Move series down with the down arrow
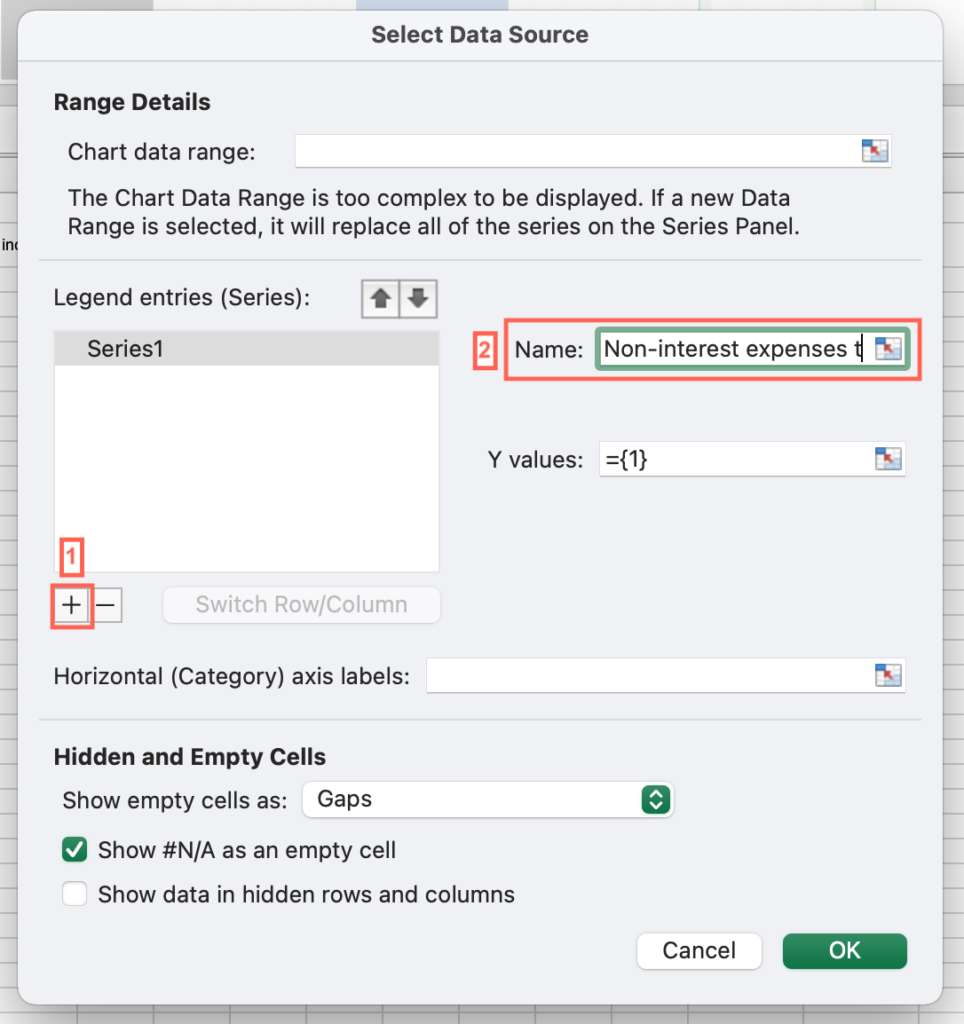The image size is (964, 1024). tap(418, 299)
